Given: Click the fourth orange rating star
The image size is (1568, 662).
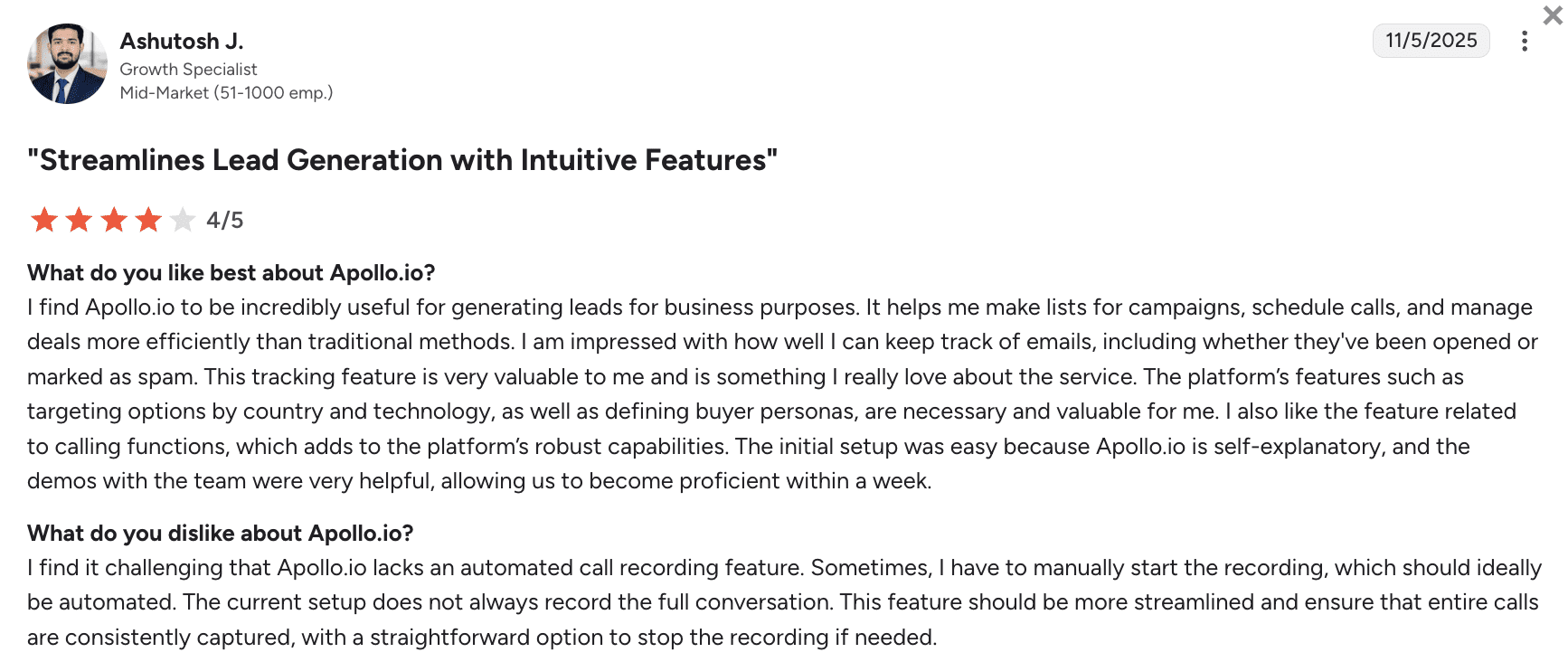Looking at the screenshot, I should 148,220.
